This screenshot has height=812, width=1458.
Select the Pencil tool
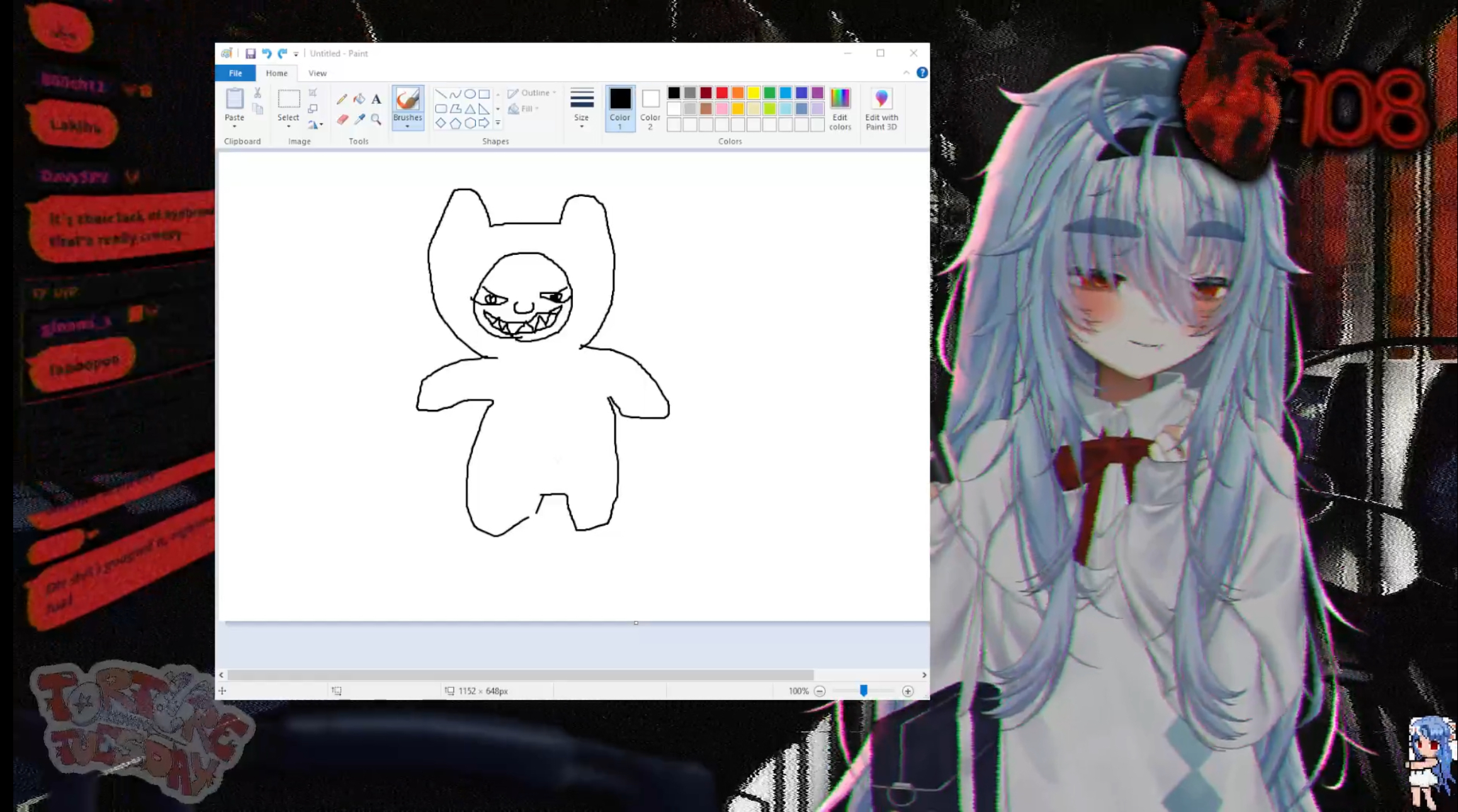pos(342,99)
